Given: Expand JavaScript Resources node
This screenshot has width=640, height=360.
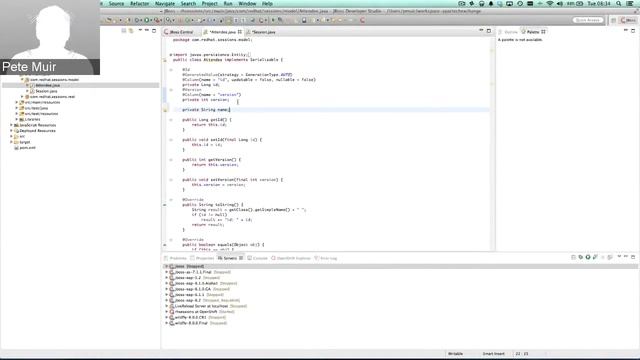Looking at the screenshot, I should [11, 125].
